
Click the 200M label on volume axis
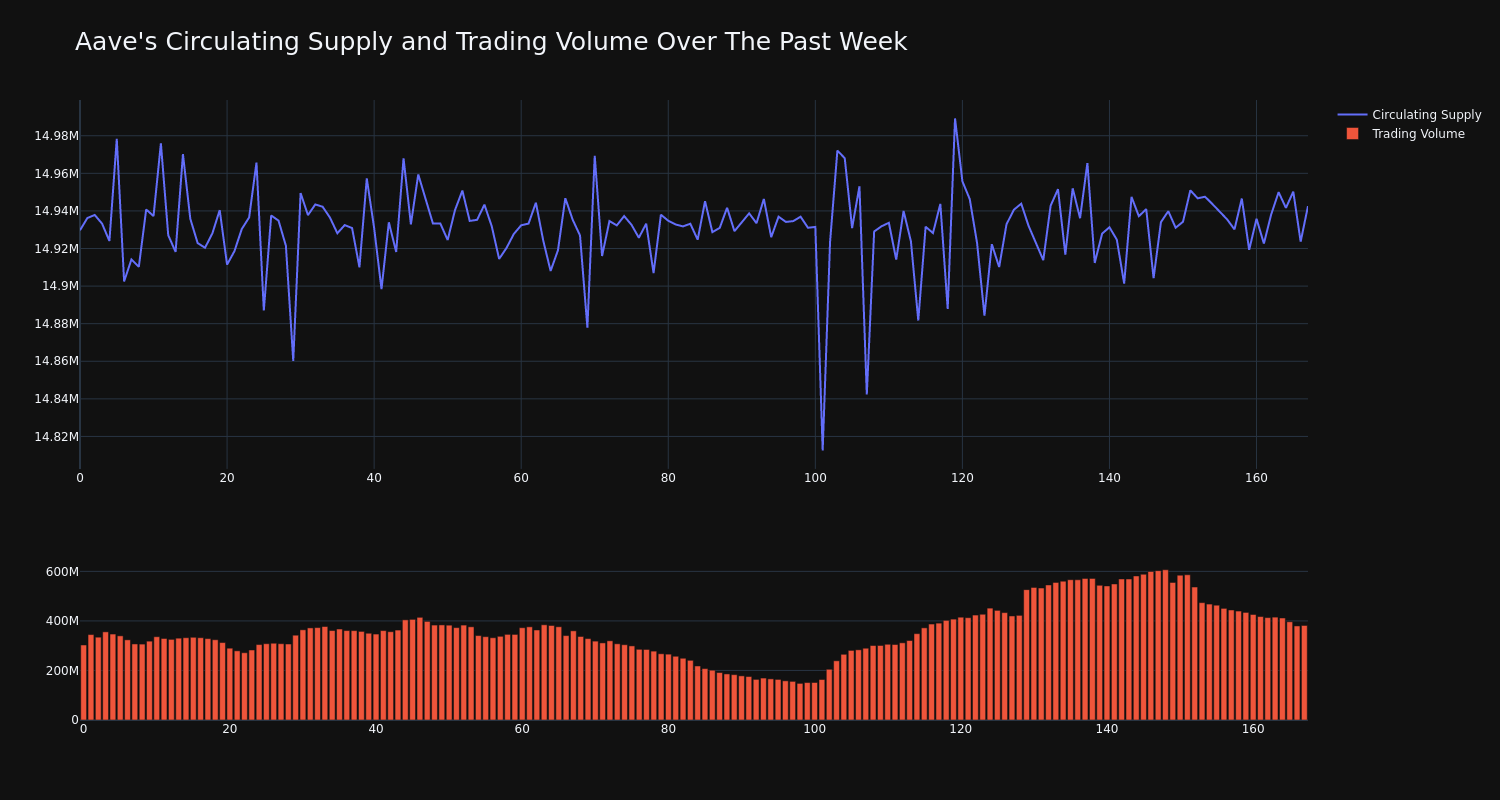tap(61, 671)
